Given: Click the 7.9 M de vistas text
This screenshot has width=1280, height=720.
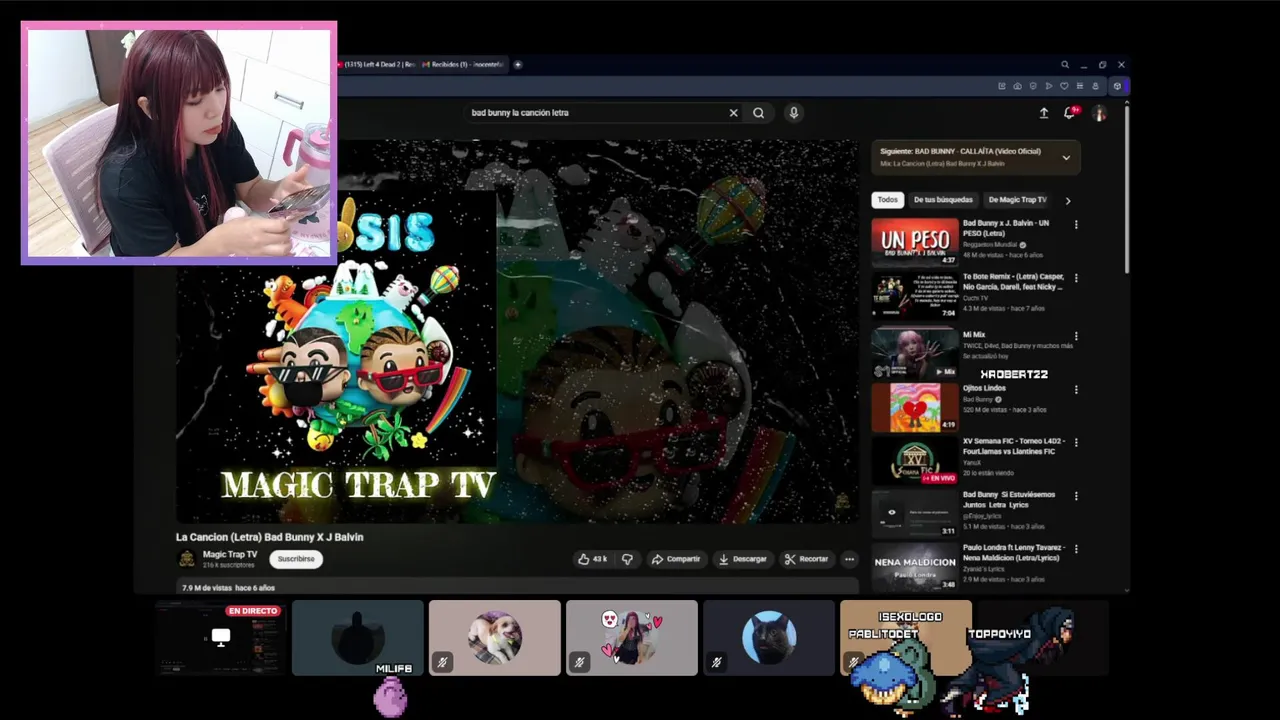Looking at the screenshot, I should click(x=207, y=588).
